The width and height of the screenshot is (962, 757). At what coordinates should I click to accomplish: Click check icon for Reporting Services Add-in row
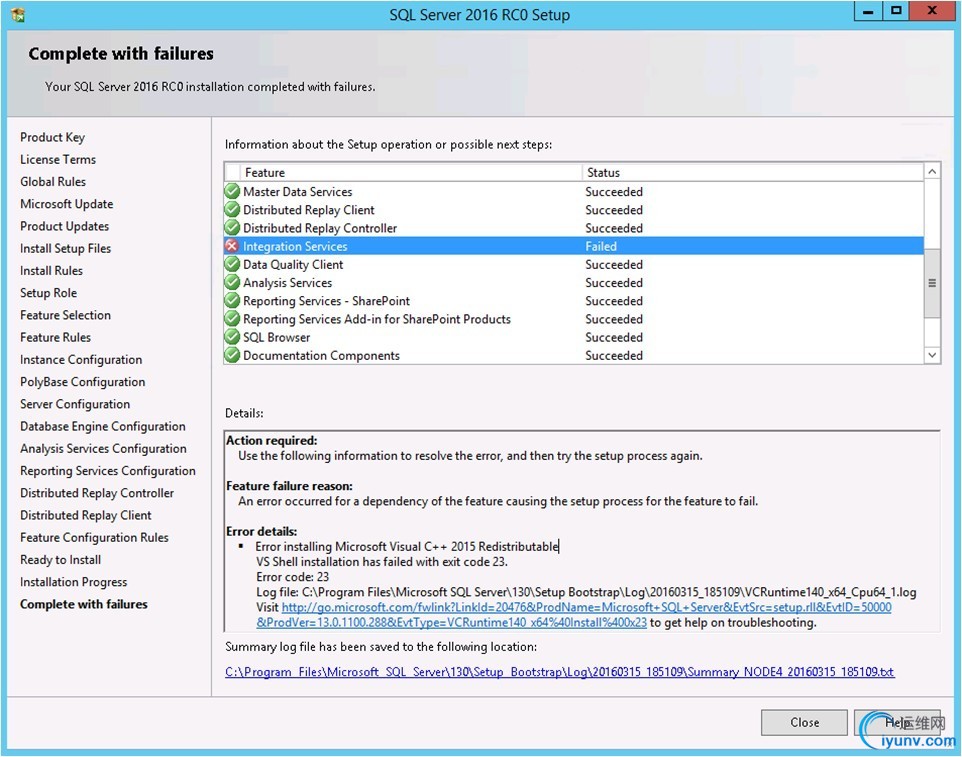[x=232, y=319]
